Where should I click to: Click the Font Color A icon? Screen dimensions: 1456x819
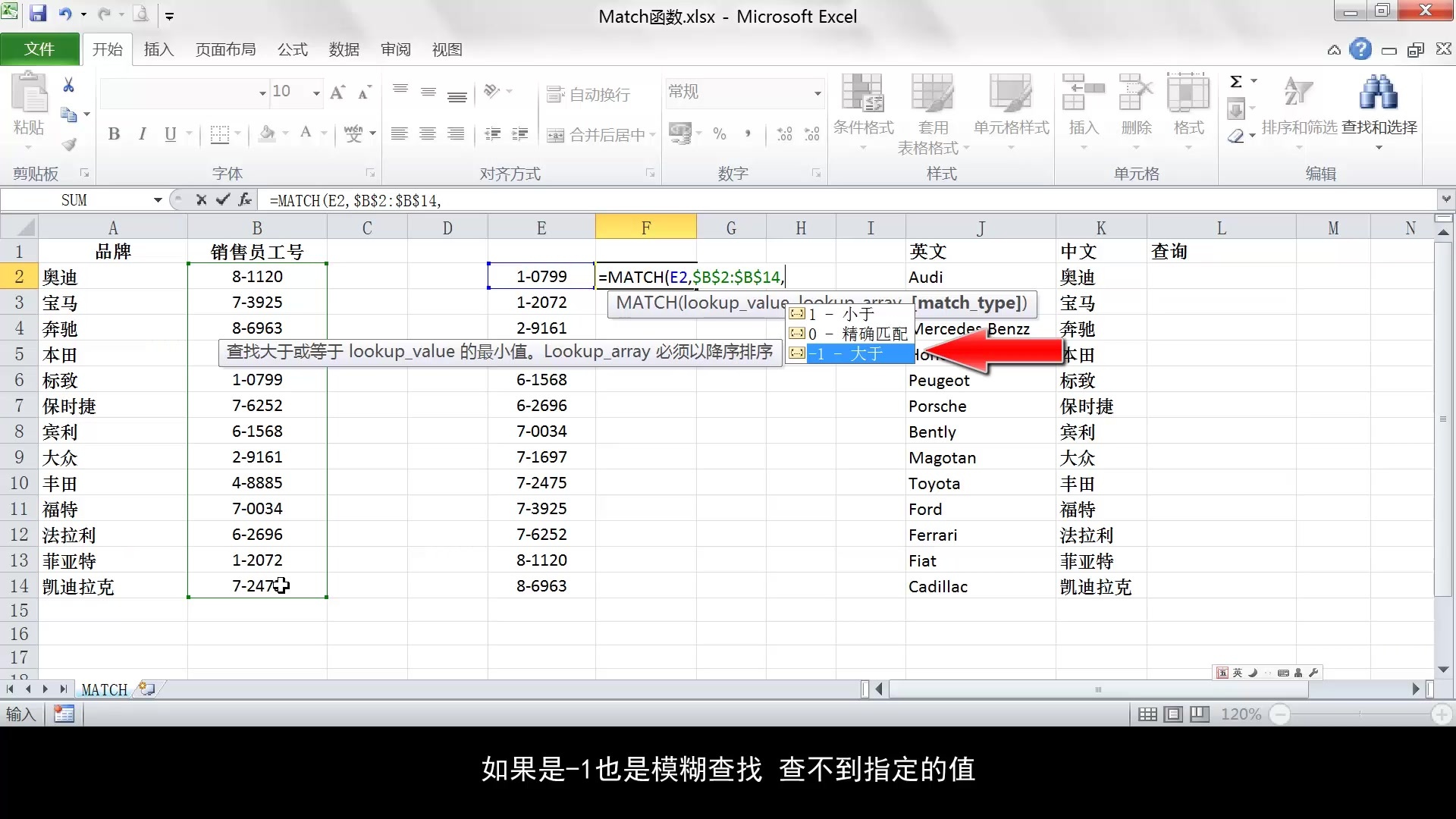tap(306, 134)
